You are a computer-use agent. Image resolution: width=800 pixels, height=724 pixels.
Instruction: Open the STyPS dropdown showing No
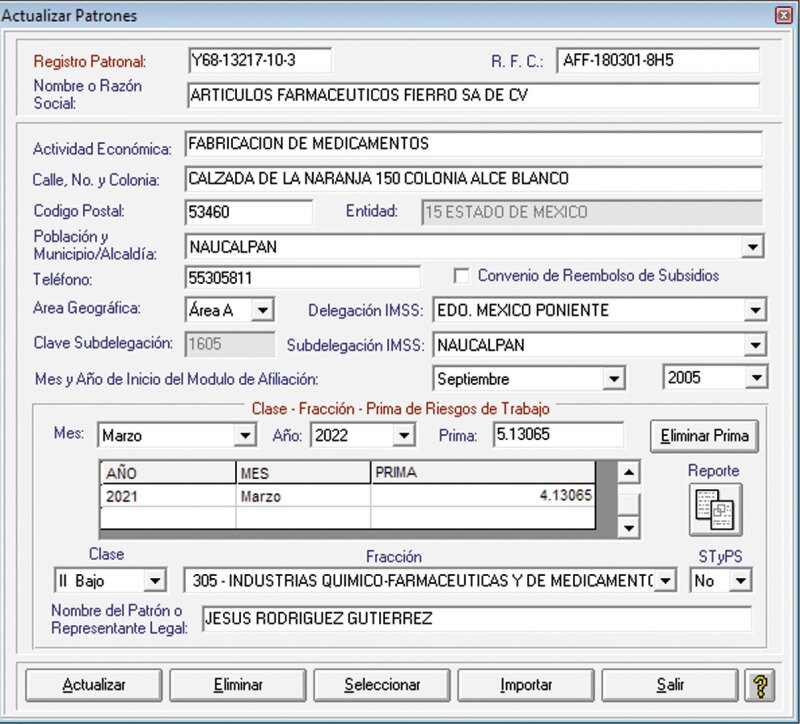(741, 581)
